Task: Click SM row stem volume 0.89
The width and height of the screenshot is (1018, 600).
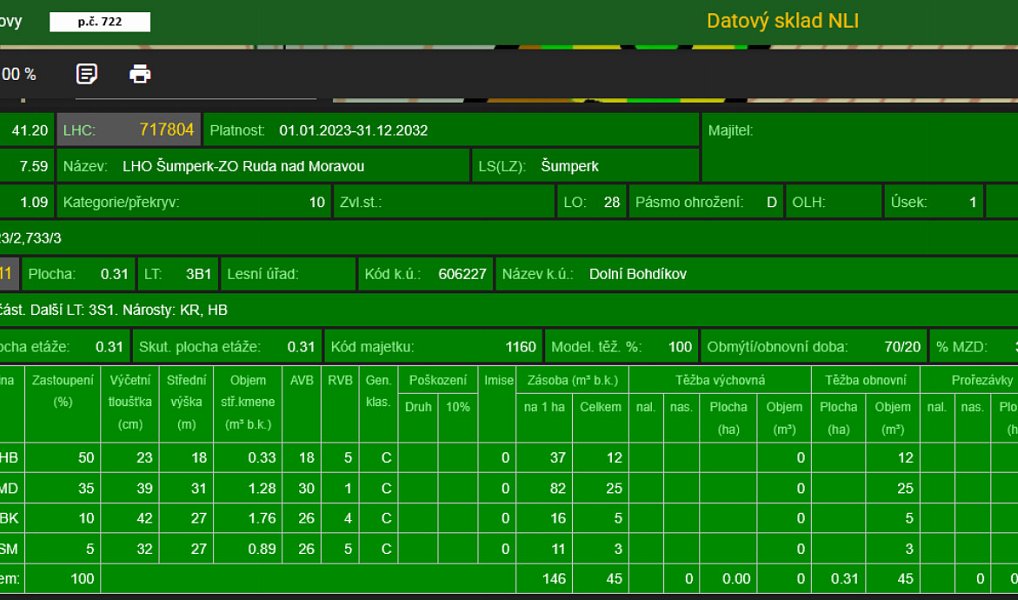Action: (262, 549)
